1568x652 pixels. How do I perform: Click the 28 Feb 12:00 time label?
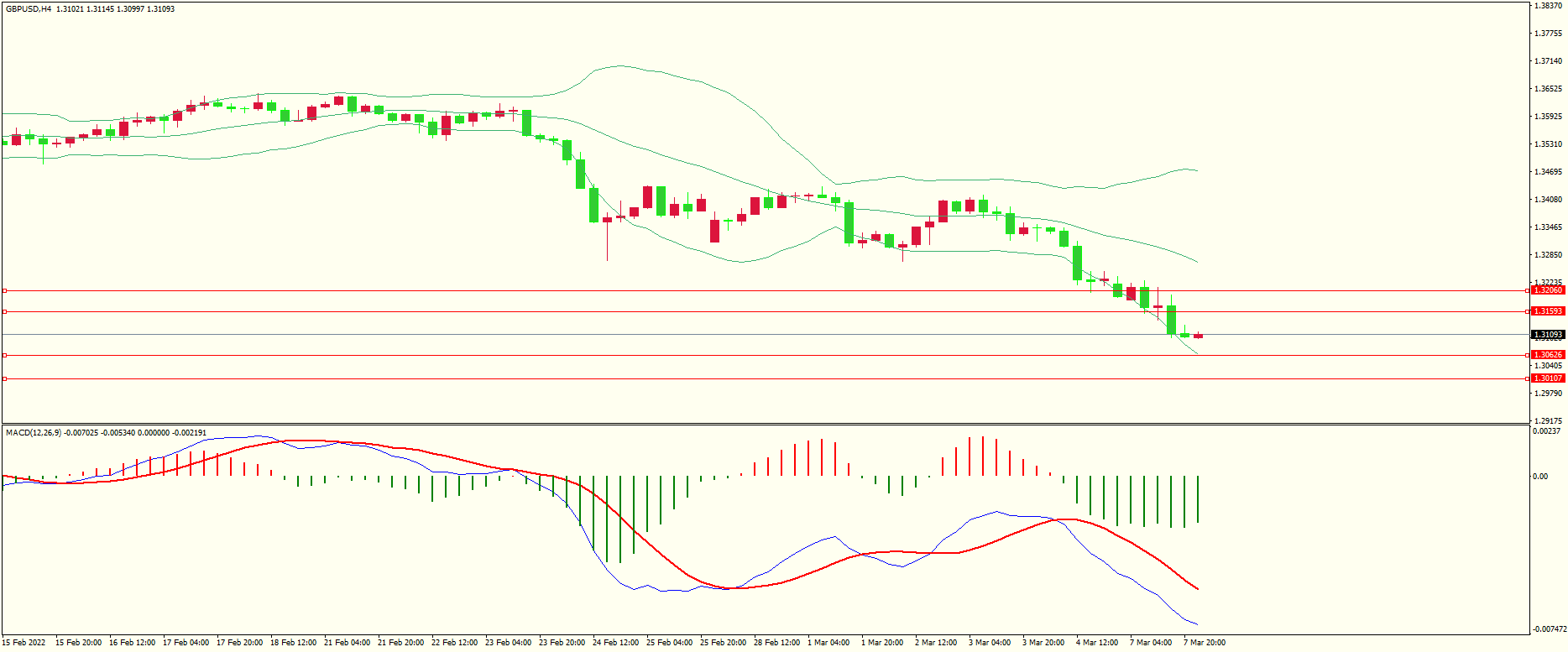point(776,643)
